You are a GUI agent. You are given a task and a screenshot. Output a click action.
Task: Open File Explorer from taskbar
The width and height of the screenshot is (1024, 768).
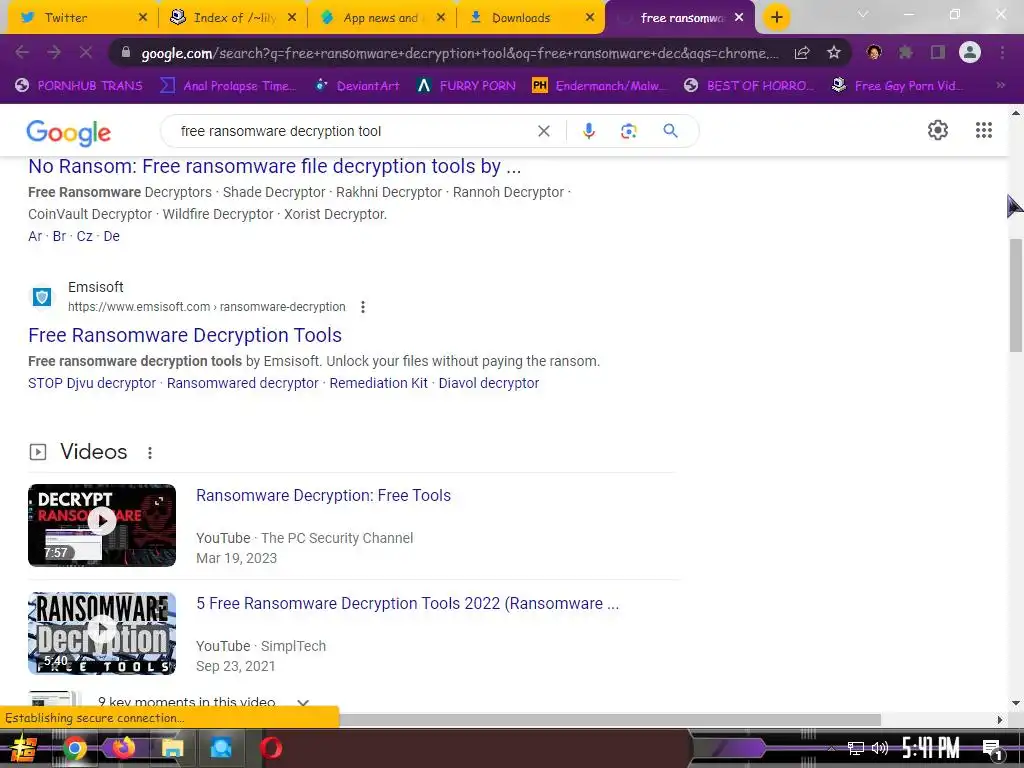pos(172,748)
